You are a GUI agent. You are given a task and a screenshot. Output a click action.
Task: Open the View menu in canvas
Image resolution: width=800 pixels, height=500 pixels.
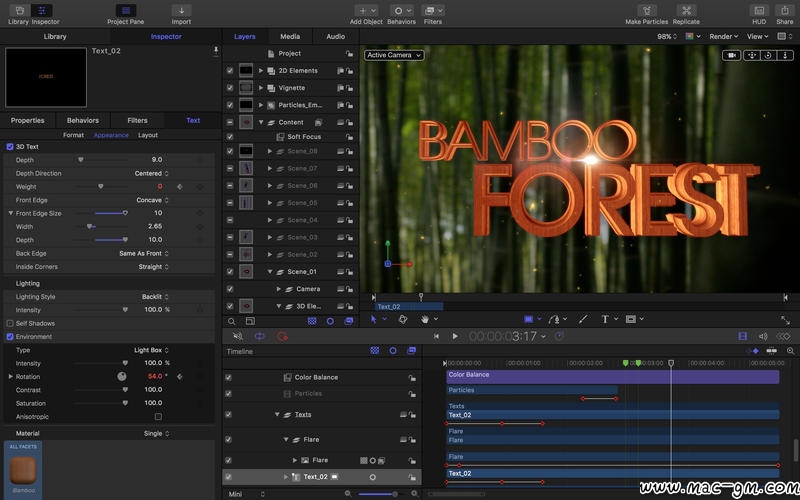pos(757,36)
